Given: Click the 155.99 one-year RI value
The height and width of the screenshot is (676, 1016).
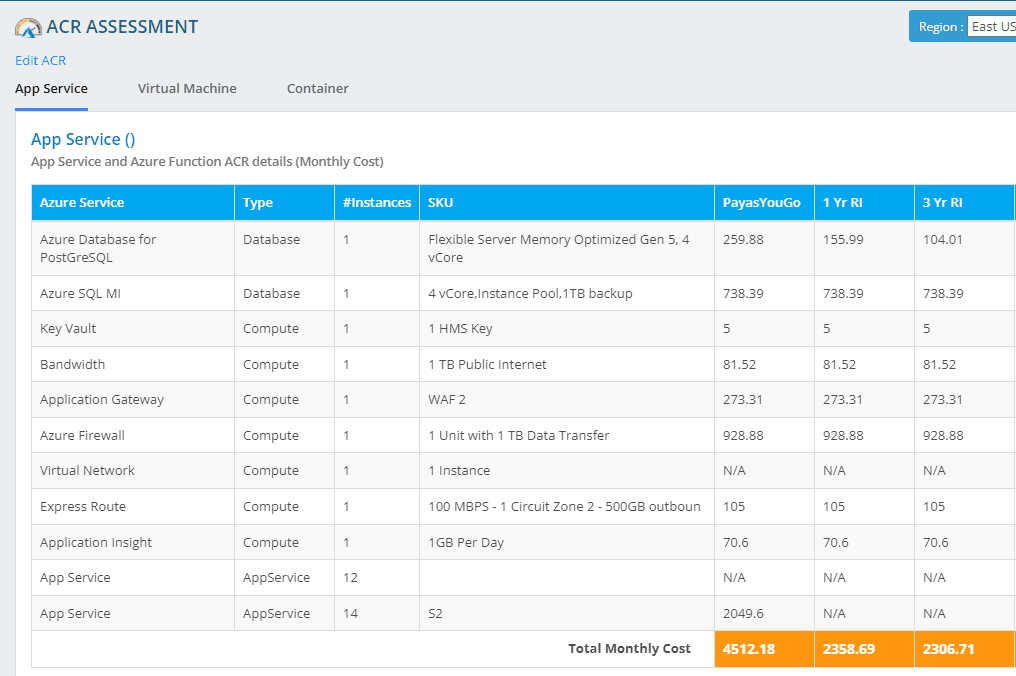Looking at the screenshot, I should click(843, 240).
